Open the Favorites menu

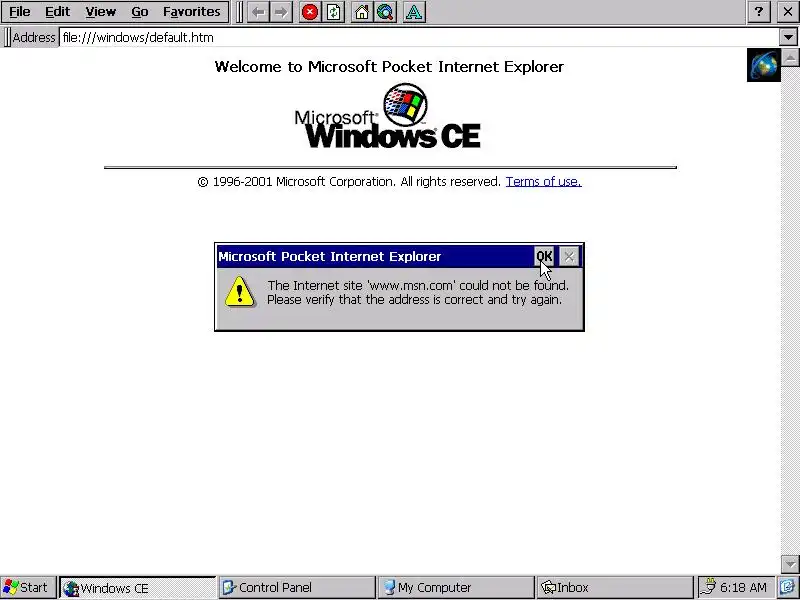coord(191,12)
